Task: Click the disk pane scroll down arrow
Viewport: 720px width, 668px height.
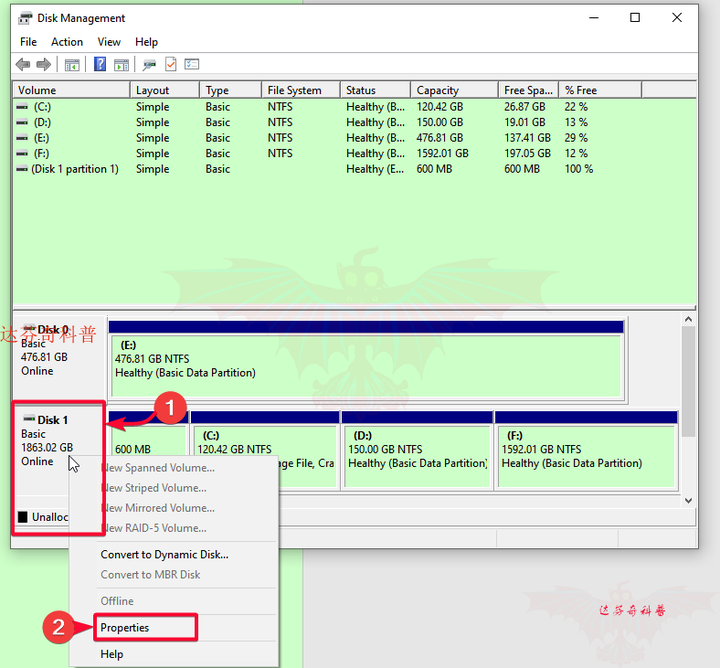Action: pyautogui.click(x=688, y=500)
